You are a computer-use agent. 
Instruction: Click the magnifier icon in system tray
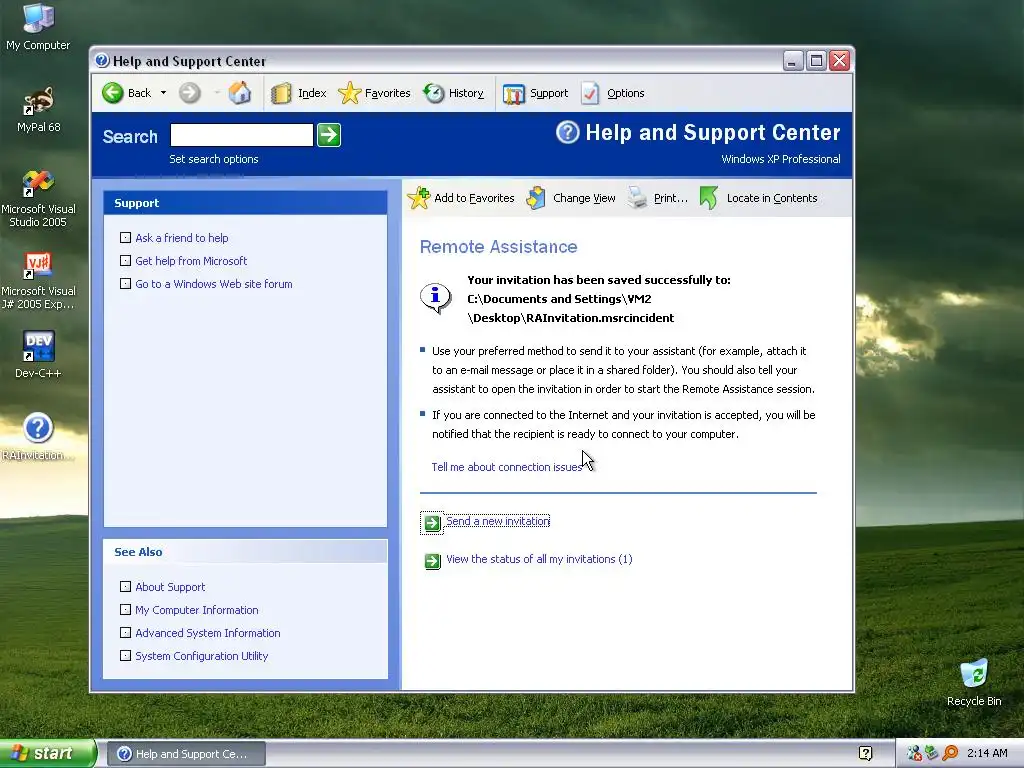pyautogui.click(x=950, y=753)
